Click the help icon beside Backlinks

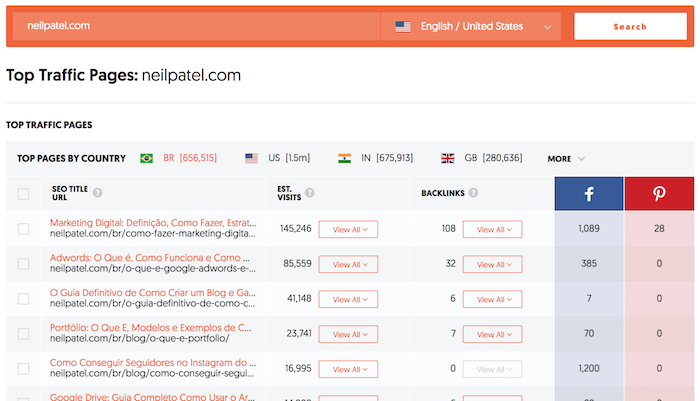click(473, 193)
